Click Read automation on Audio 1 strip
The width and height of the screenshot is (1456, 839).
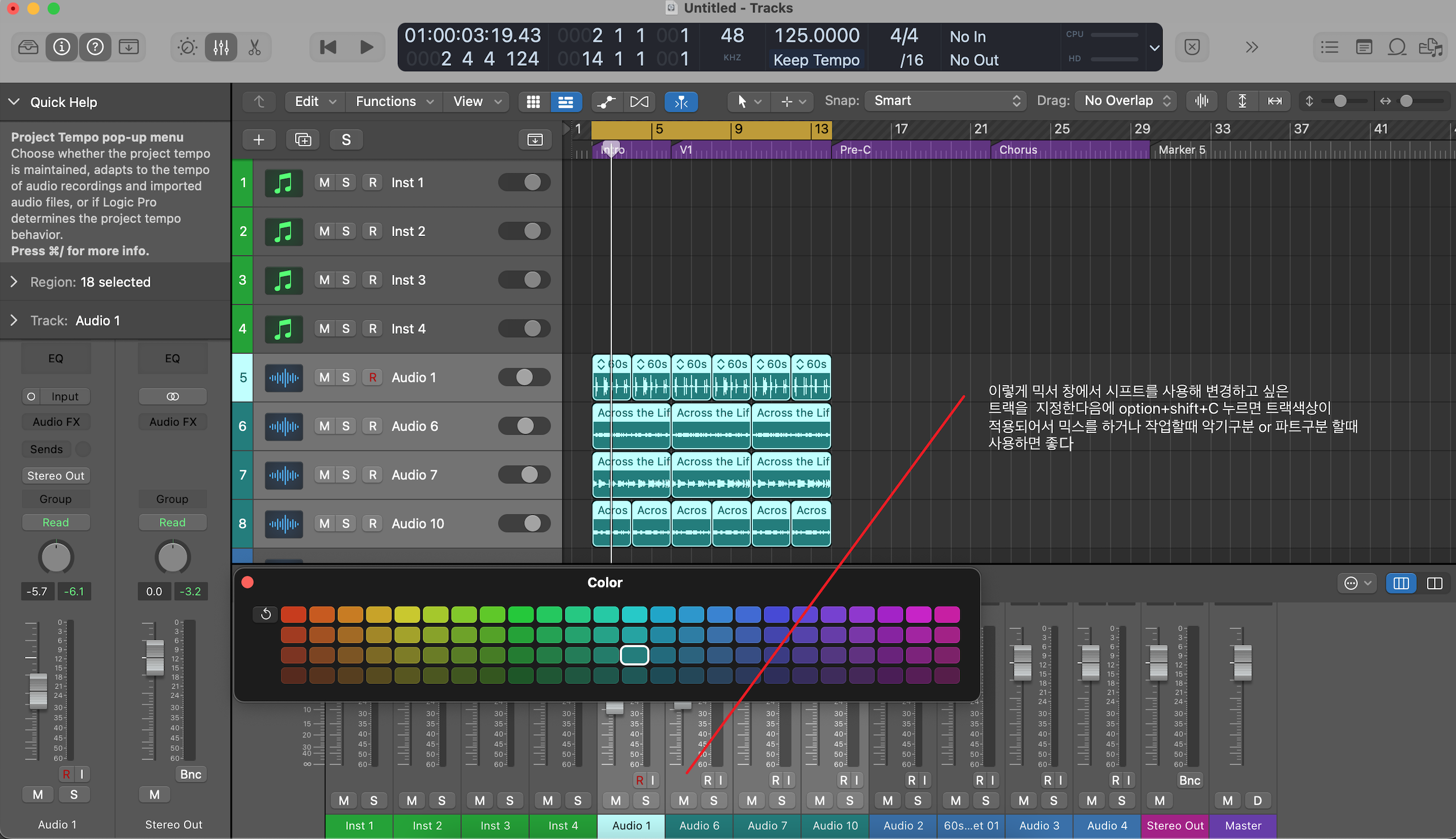coord(56,522)
